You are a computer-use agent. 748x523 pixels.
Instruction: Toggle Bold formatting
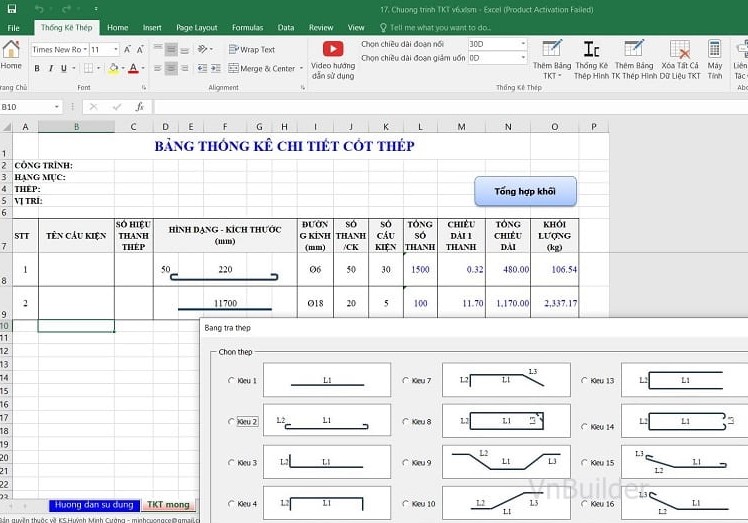tap(37, 68)
